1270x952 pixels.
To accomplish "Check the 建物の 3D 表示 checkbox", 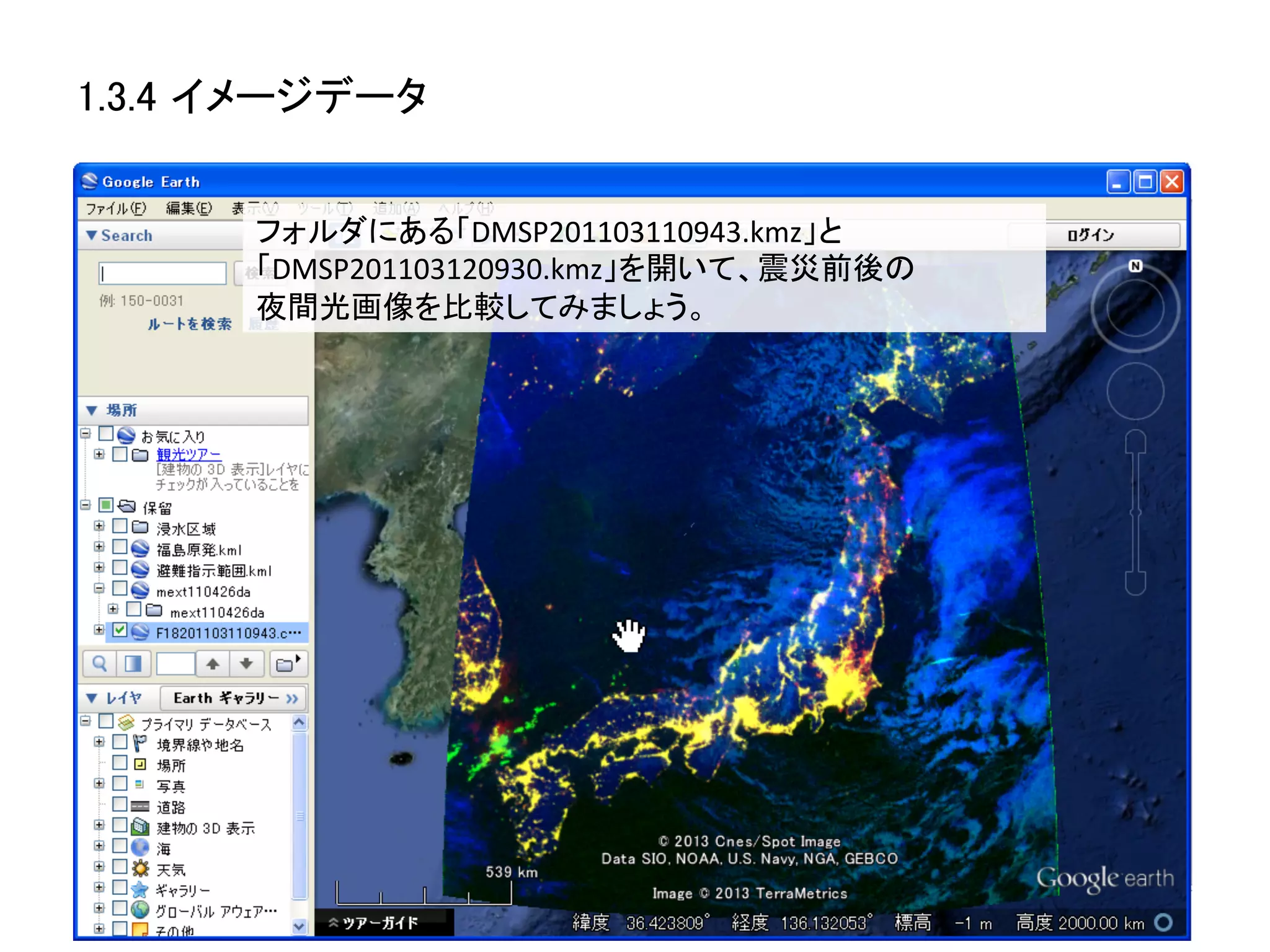I will (120, 825).
